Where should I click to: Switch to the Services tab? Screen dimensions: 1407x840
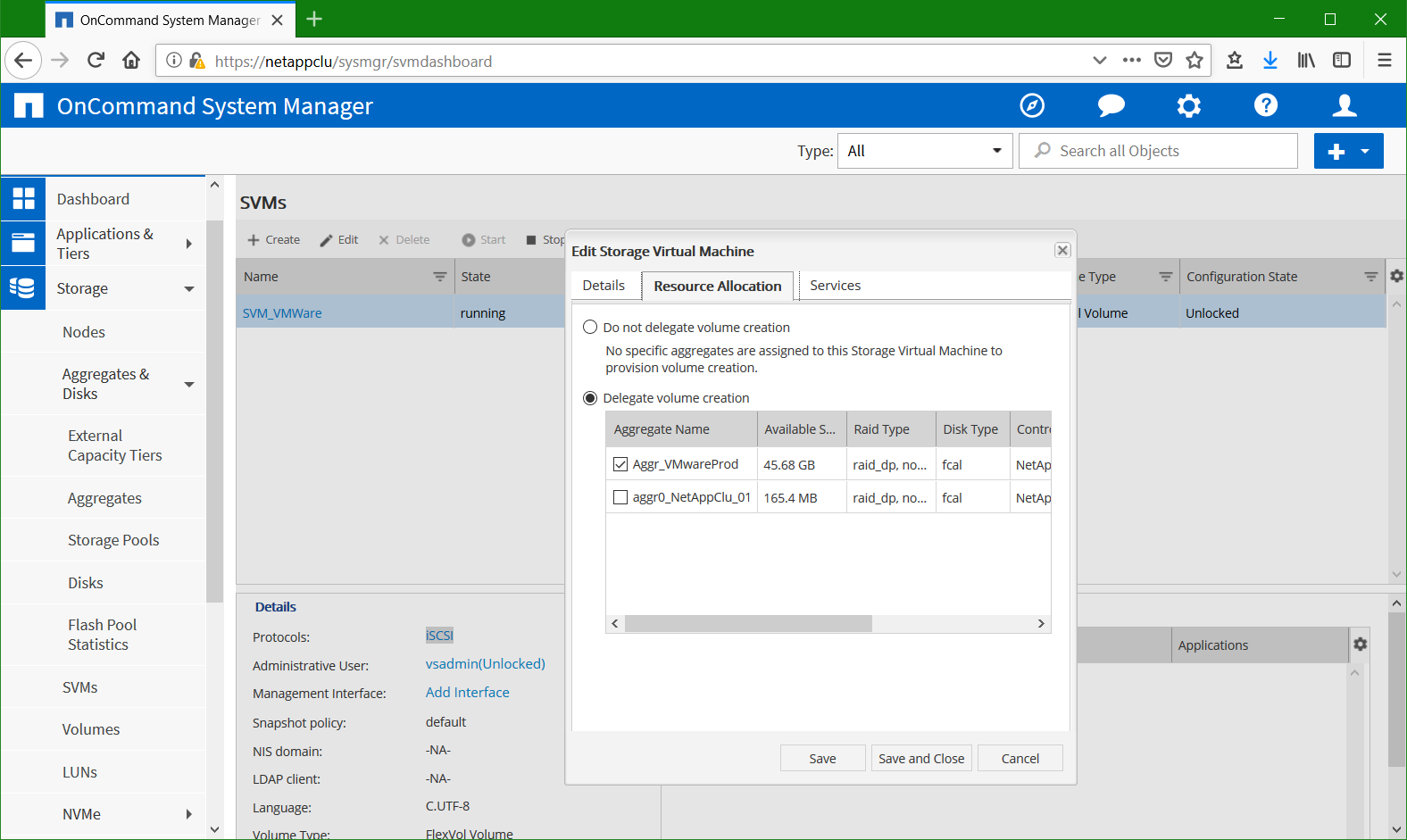click(836, 286)
